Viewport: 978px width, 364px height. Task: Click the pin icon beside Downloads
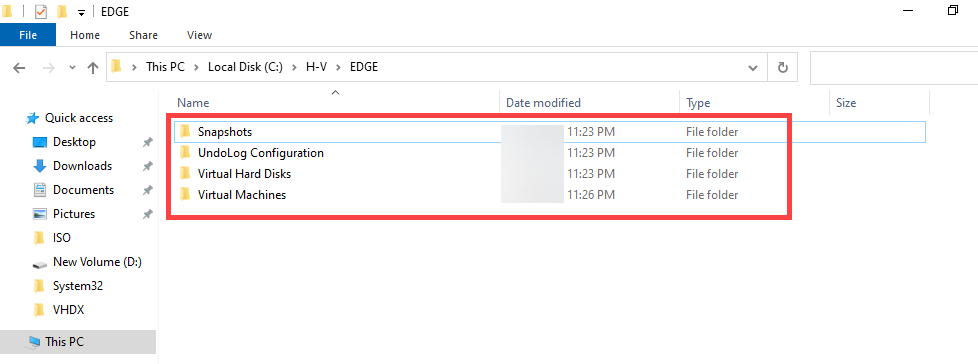tap(147, 166)
